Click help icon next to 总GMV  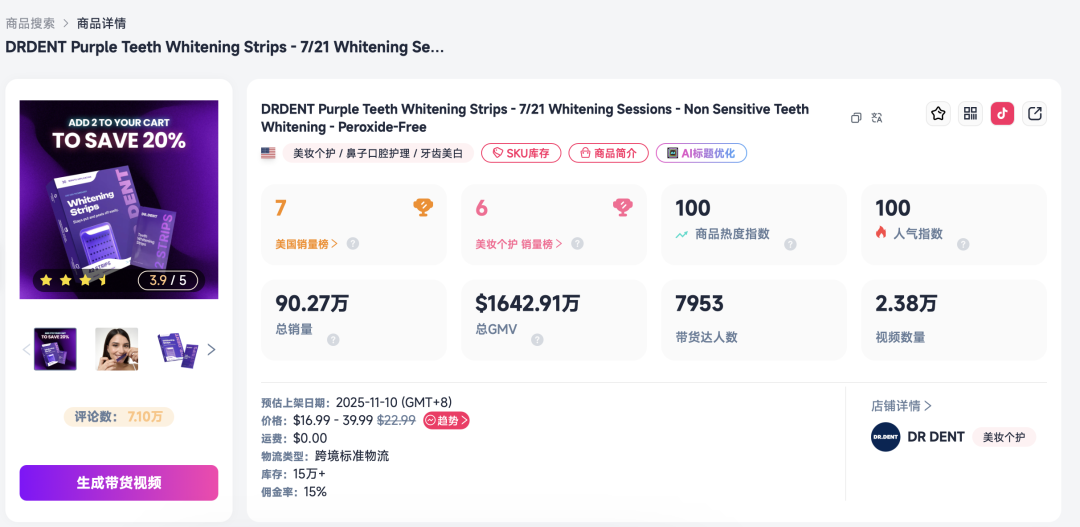point(537,340)
